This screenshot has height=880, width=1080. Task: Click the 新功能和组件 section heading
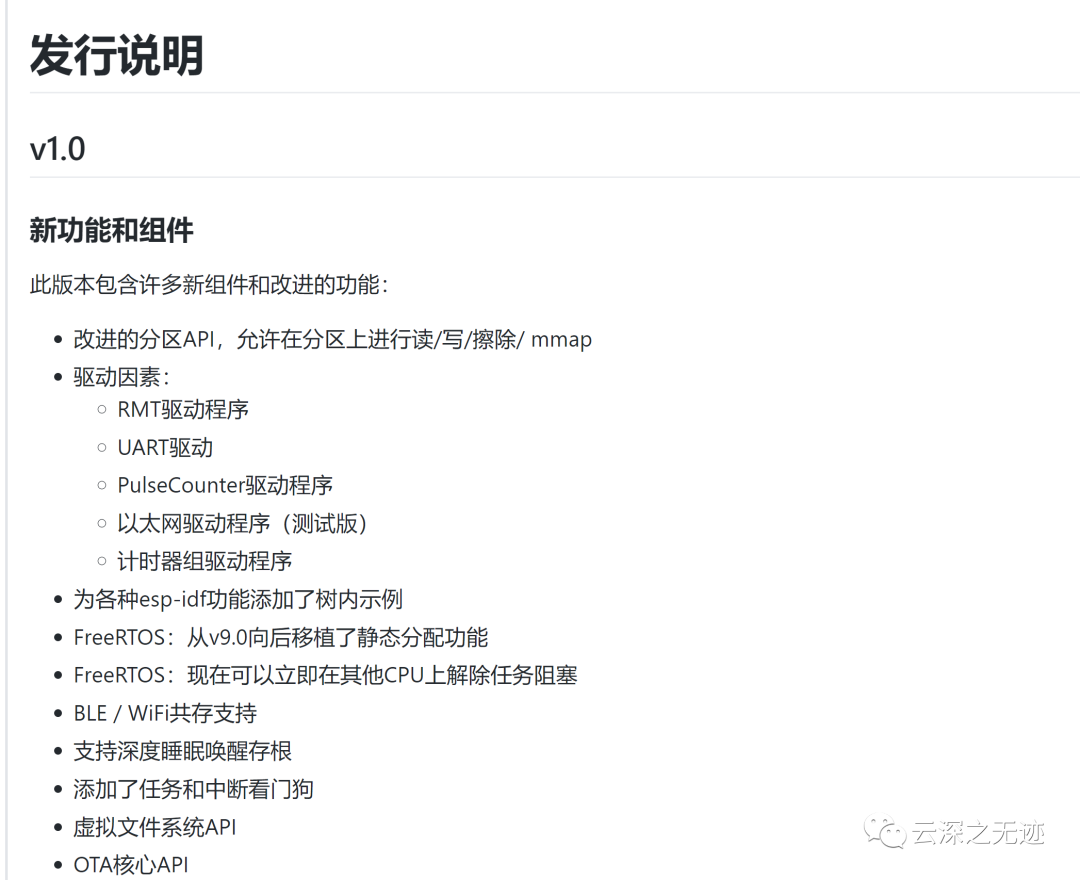click(112, 230)
